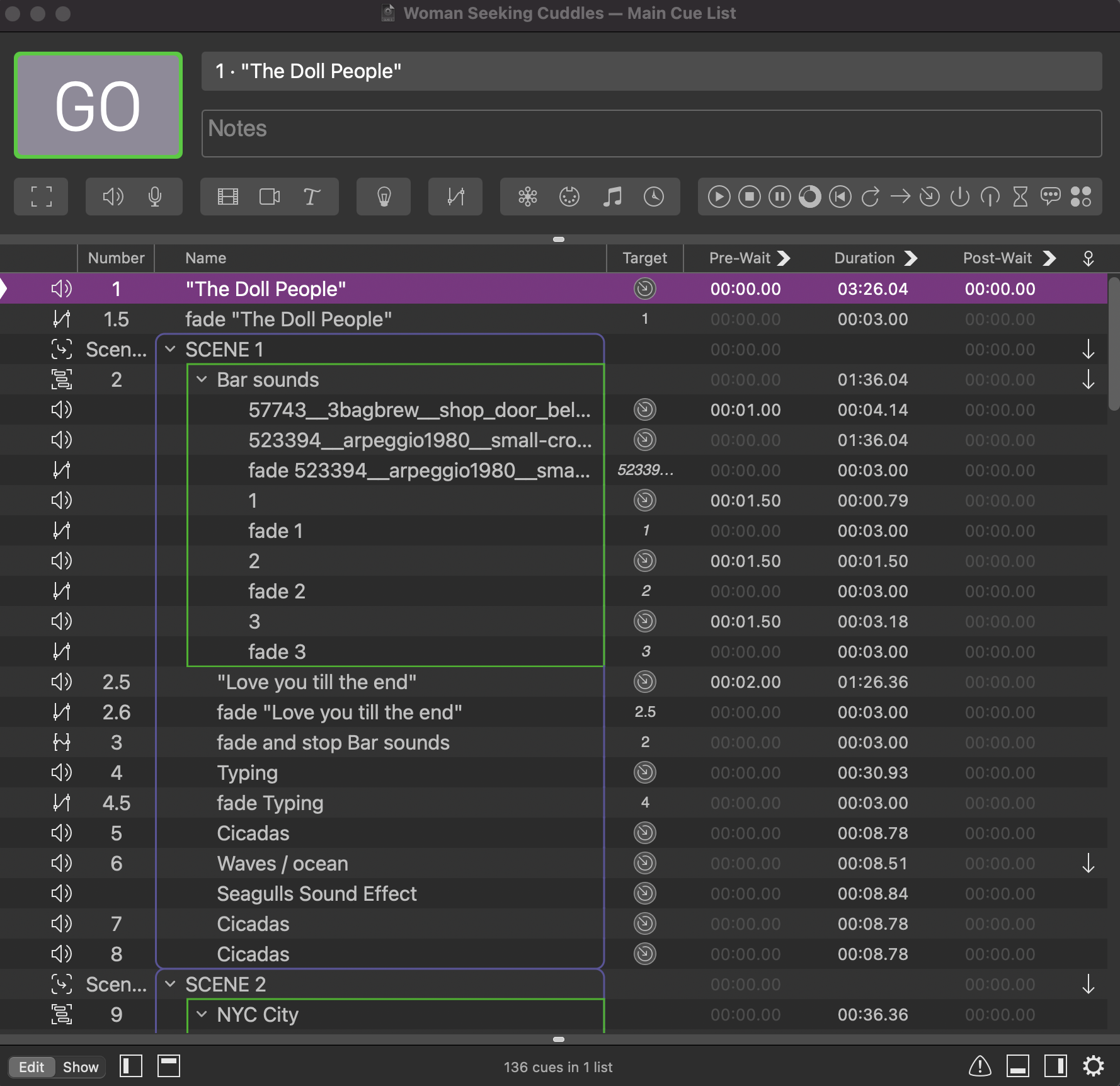Add a new Devamp cue
This screenshot has width=1120, height=1086.
coord(871,197)
